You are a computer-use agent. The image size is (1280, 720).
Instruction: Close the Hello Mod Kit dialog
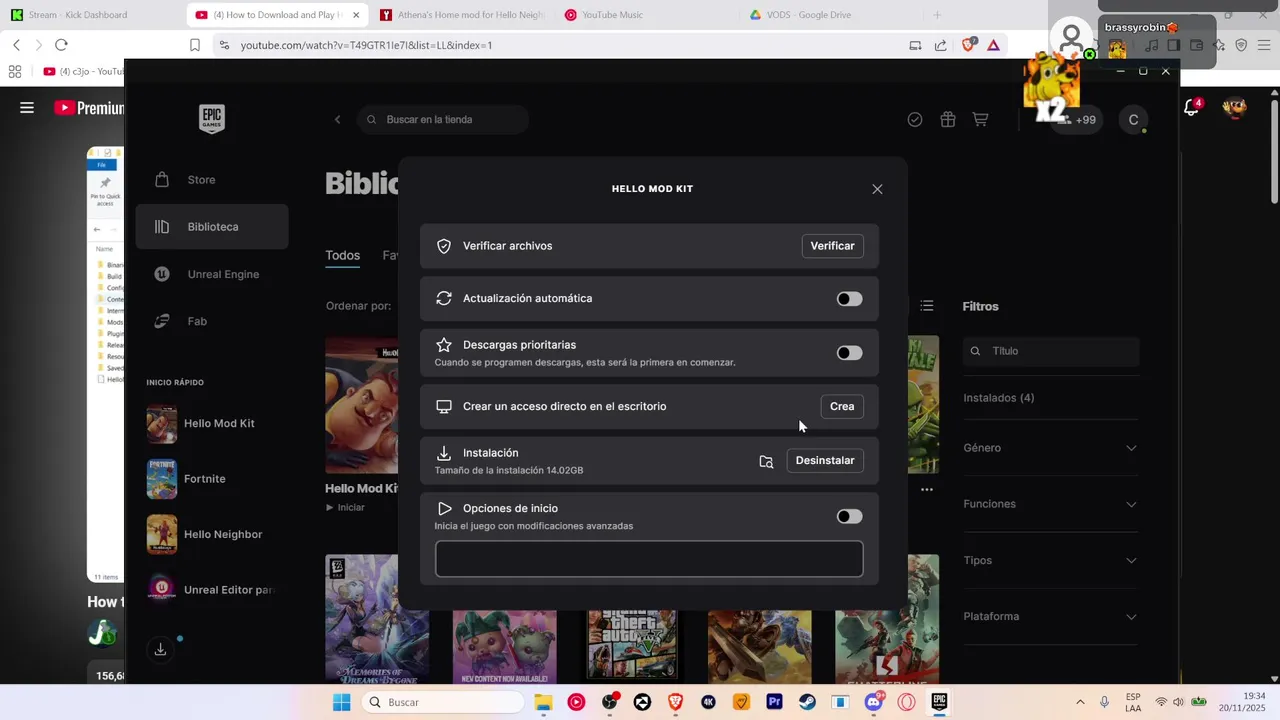pos(877,189)
